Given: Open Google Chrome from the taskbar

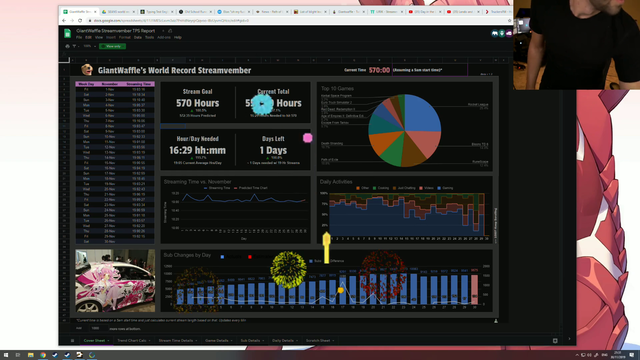Looking at the screenshot, I should [43, 355].
